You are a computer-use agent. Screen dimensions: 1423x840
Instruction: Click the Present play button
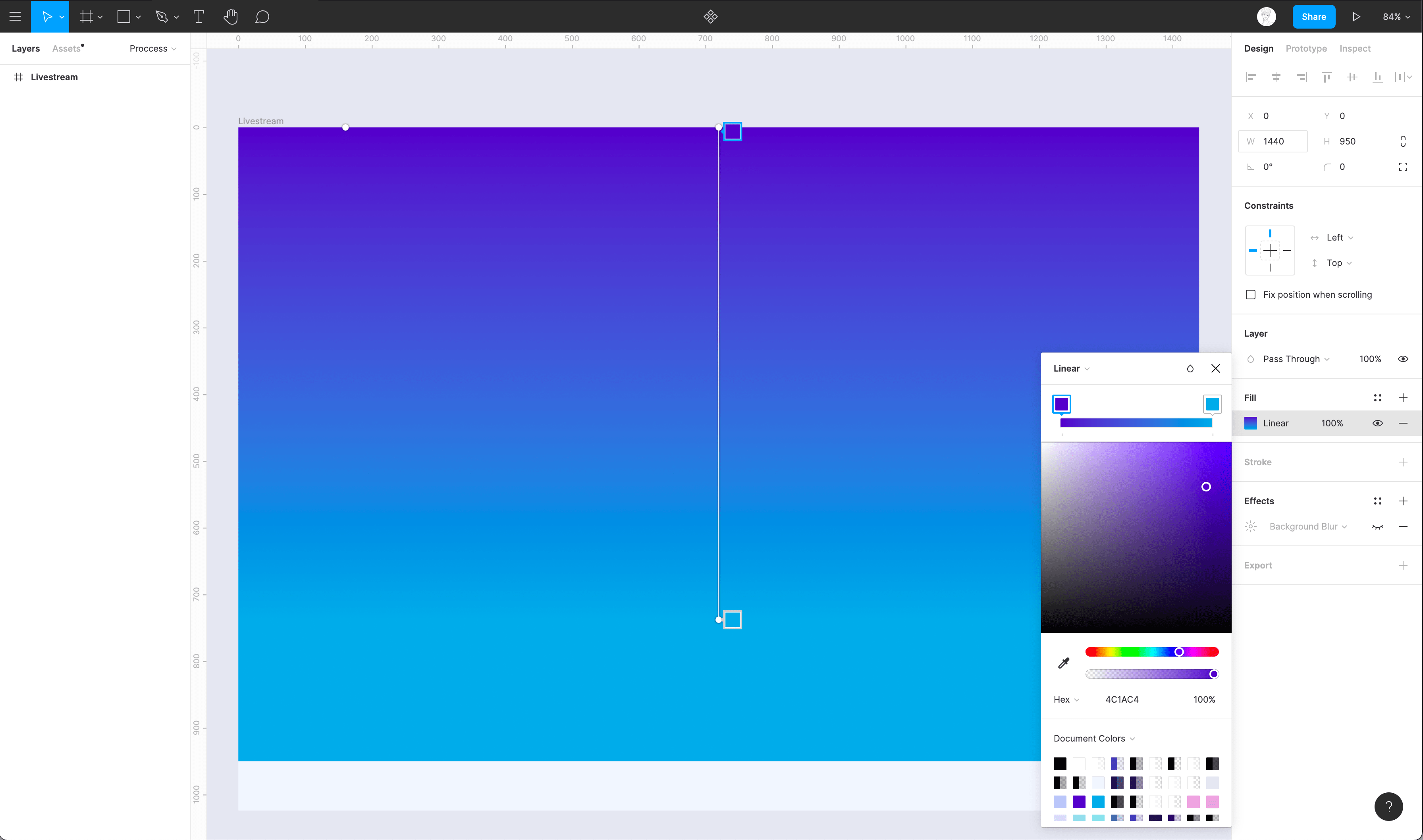pos(1356,16)
